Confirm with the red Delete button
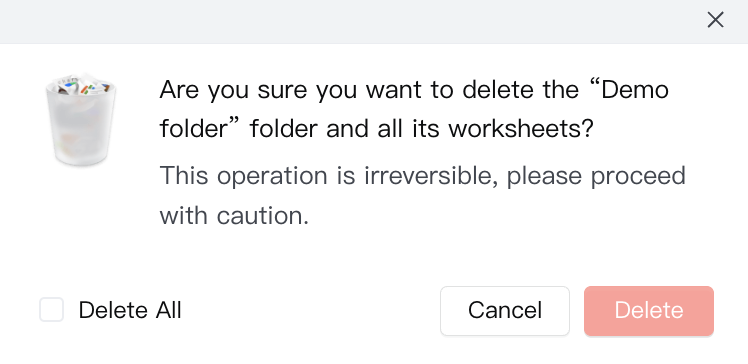The image size is (748, 364). [x=649, y=311]
